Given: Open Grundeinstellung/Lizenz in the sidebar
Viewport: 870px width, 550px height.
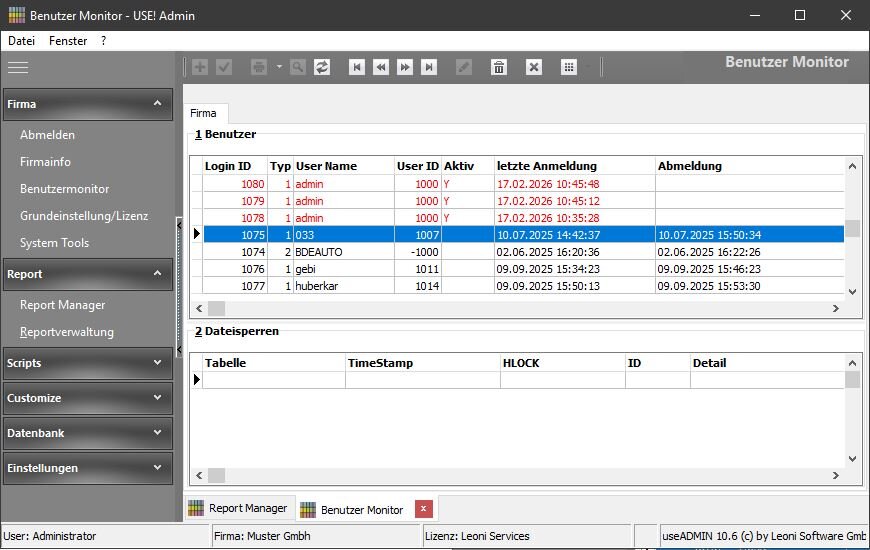Looking at the screenshot, I should pyautogui.click(x=84, y=216).
